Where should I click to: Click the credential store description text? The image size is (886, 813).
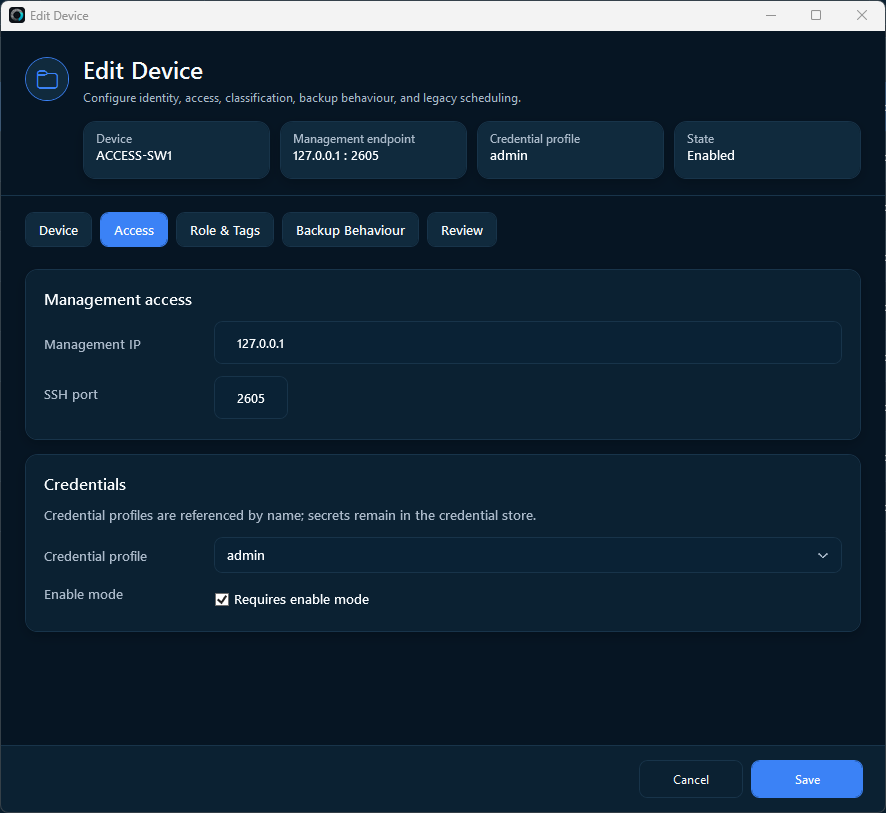click(x=290, y=515)
